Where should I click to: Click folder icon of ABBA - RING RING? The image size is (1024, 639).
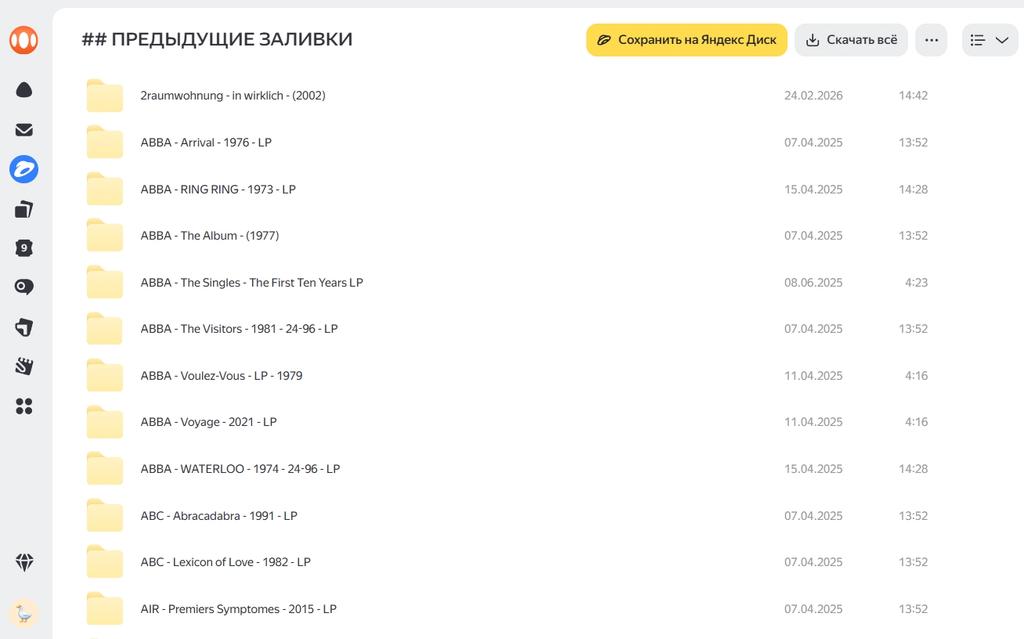[x=104, y=189]
